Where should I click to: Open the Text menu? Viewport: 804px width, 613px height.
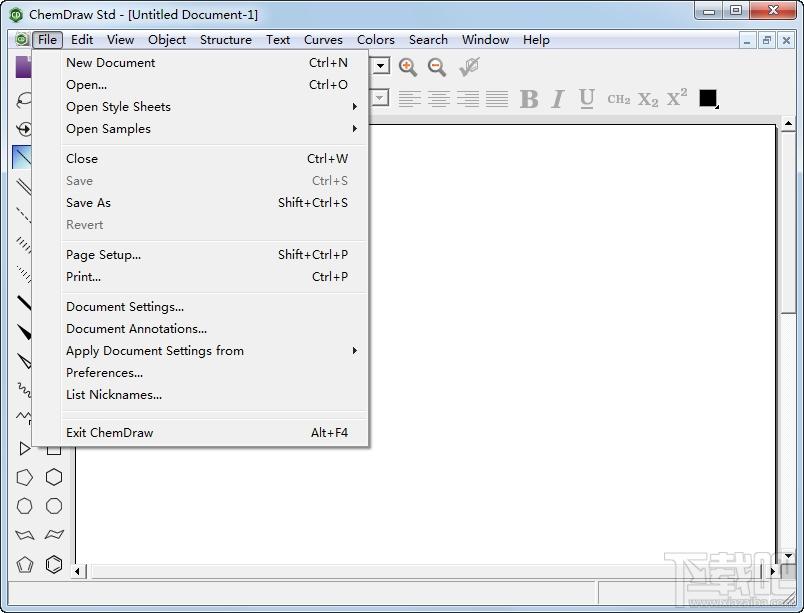pos(278,39)
